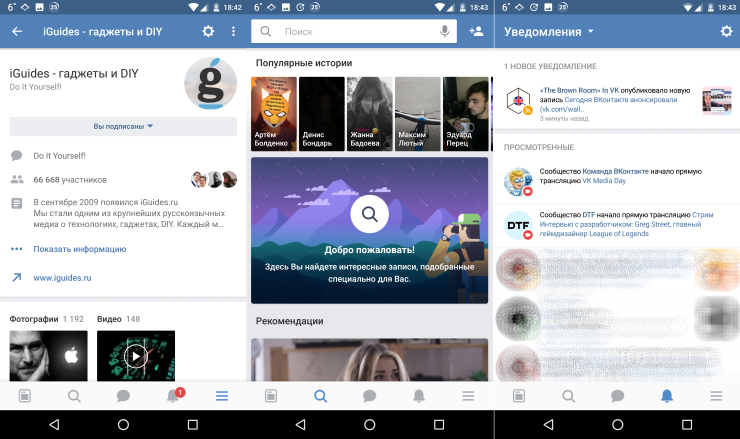Tap Команда ВКонтакте community link
Screen dimensions: 740x439
(x=615, y=171)
